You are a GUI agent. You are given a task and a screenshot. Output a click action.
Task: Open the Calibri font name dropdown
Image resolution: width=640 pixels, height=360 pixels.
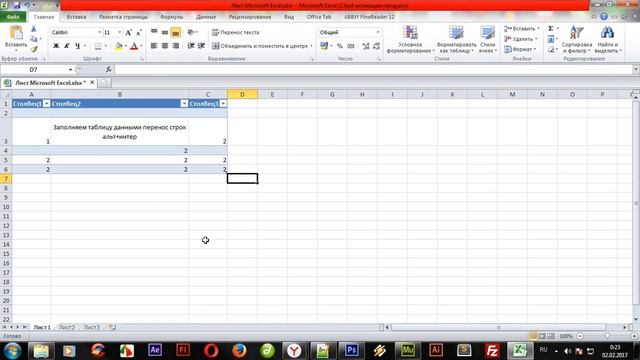pos(99,32)
